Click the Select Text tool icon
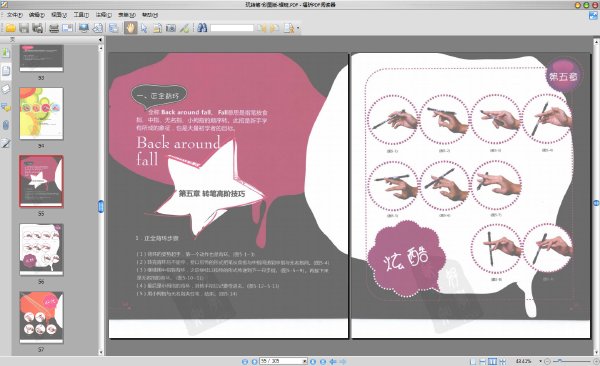This screenshot has width=600, height=366. point(157,28)
